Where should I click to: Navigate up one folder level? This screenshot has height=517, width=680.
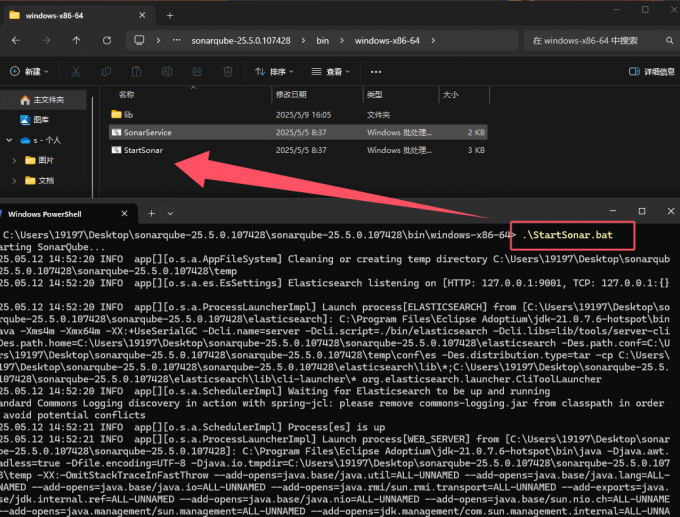point(76,40)
